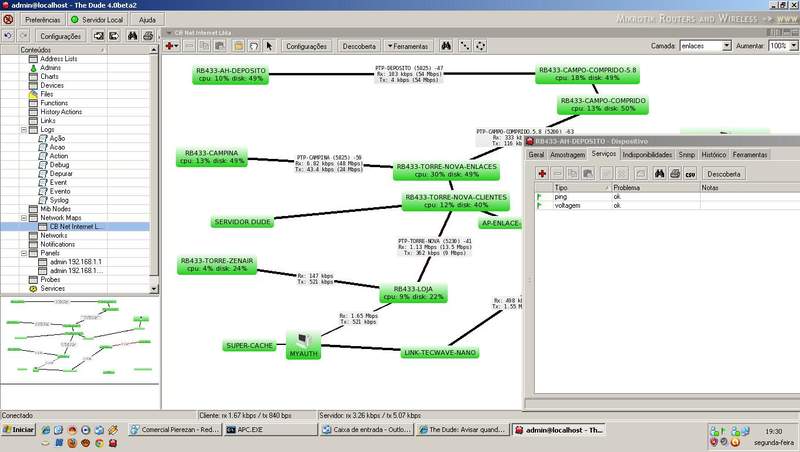800x452 pixels.
Task: Open the Ajuda button
Action: click(x=147, y=19)
